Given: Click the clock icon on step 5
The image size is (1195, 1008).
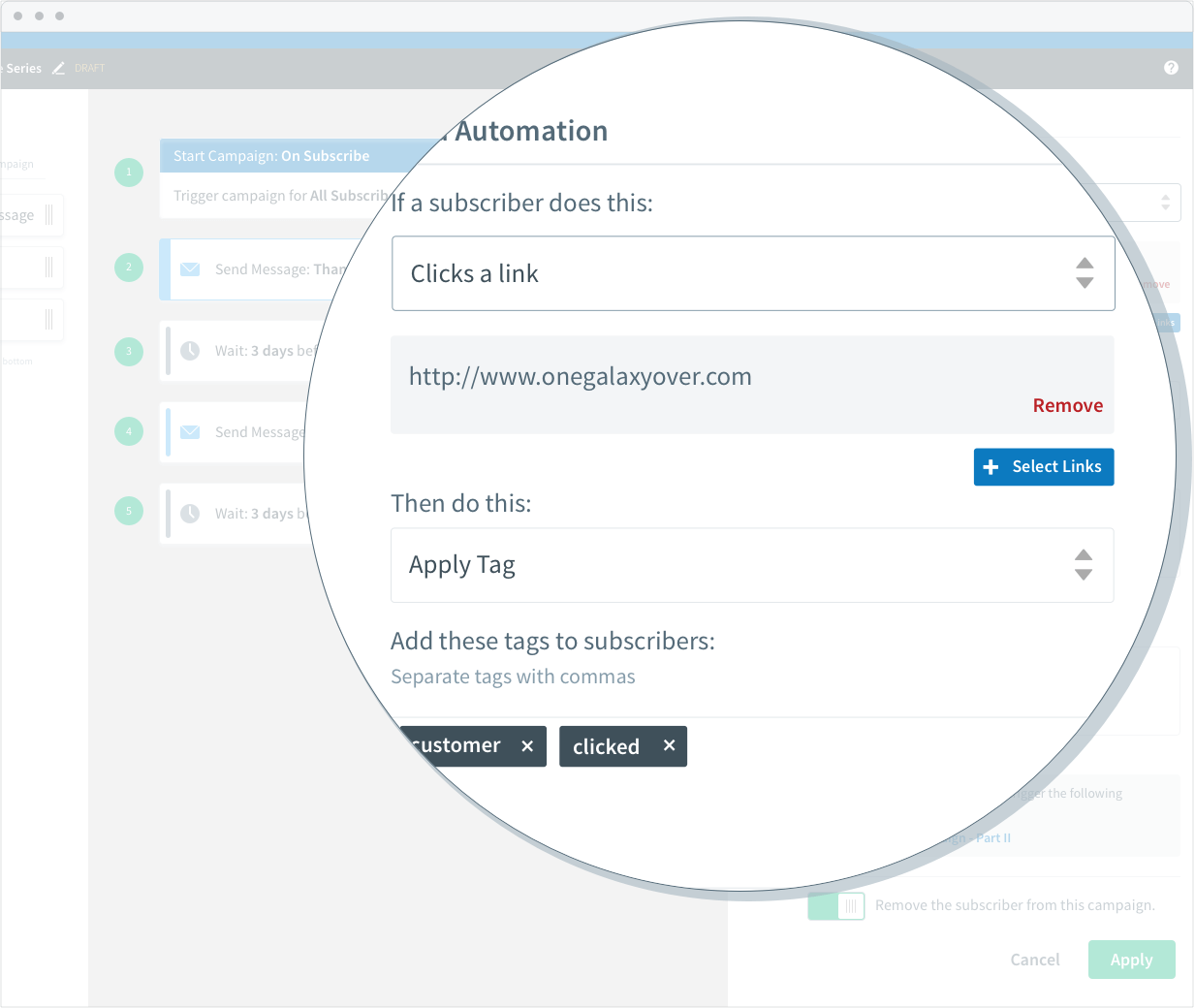Looking at the screenshot, I should [x=190, y=514].
